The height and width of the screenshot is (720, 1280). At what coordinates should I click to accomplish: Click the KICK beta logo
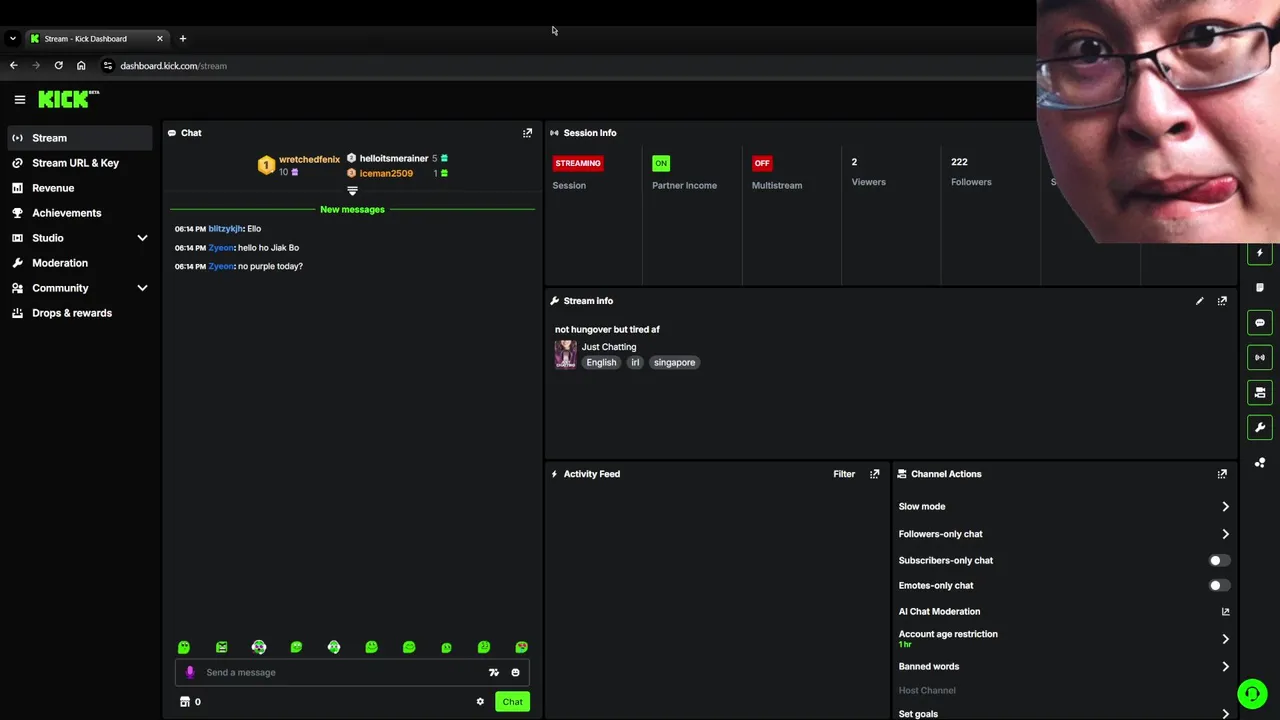(68, 99)
